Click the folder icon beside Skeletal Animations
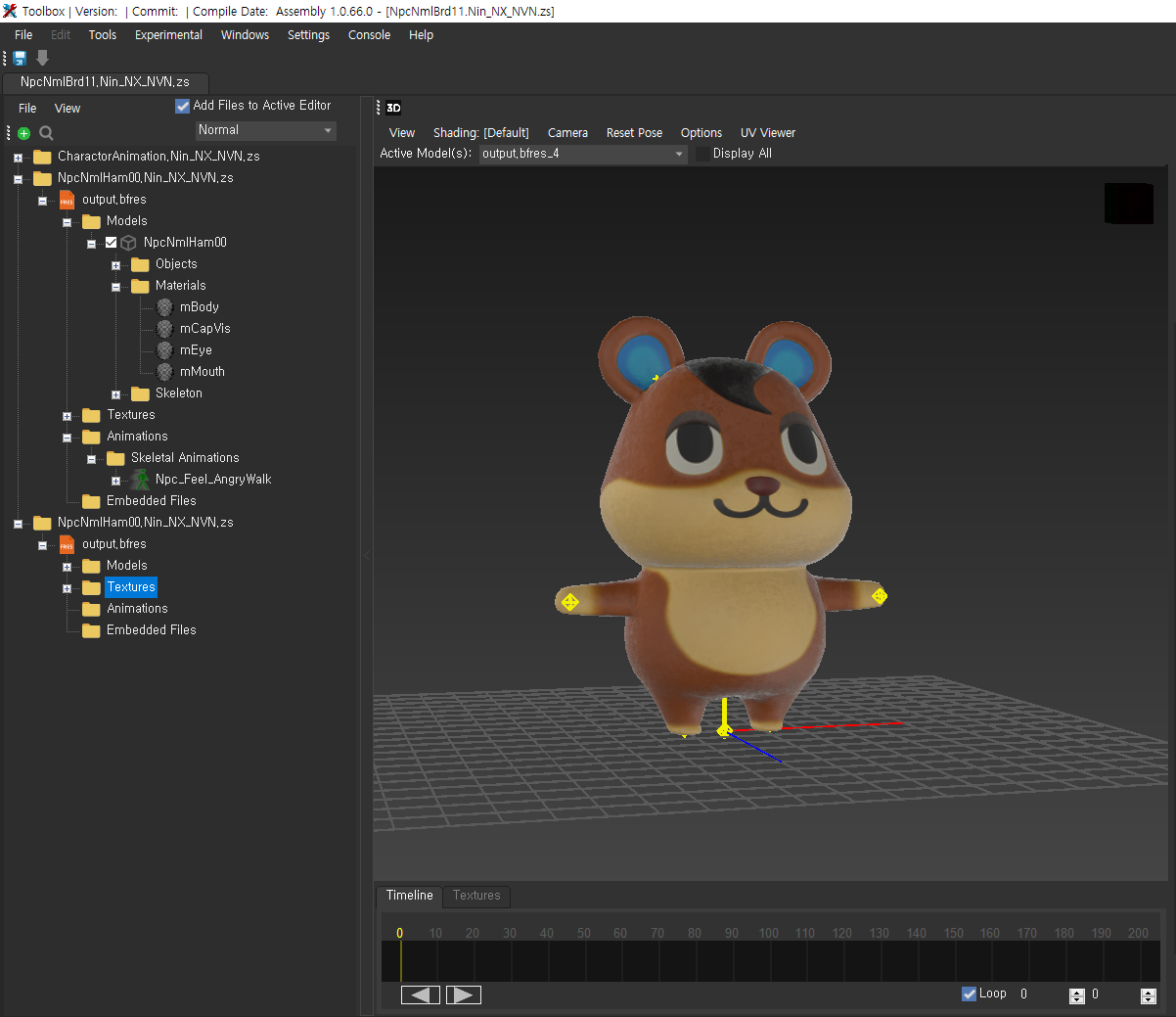1176x1017 pixels. point(115,458)
